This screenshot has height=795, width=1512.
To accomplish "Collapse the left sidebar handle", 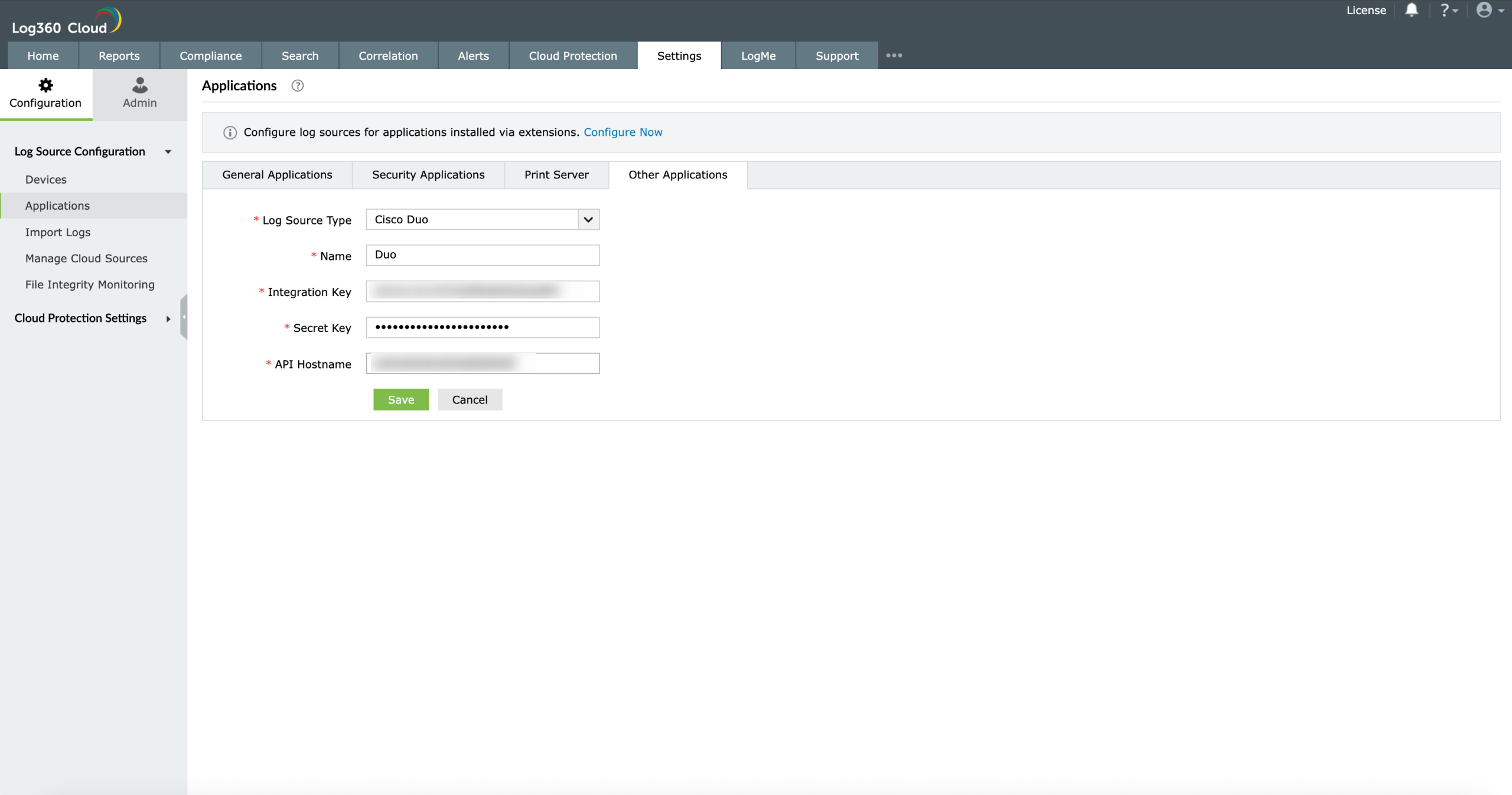I will [184, 317].
